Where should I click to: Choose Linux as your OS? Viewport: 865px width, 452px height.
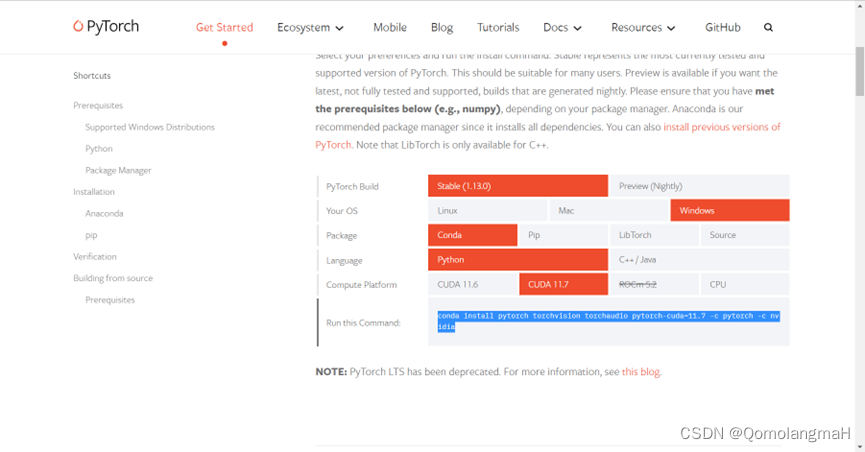pos(488,210)
